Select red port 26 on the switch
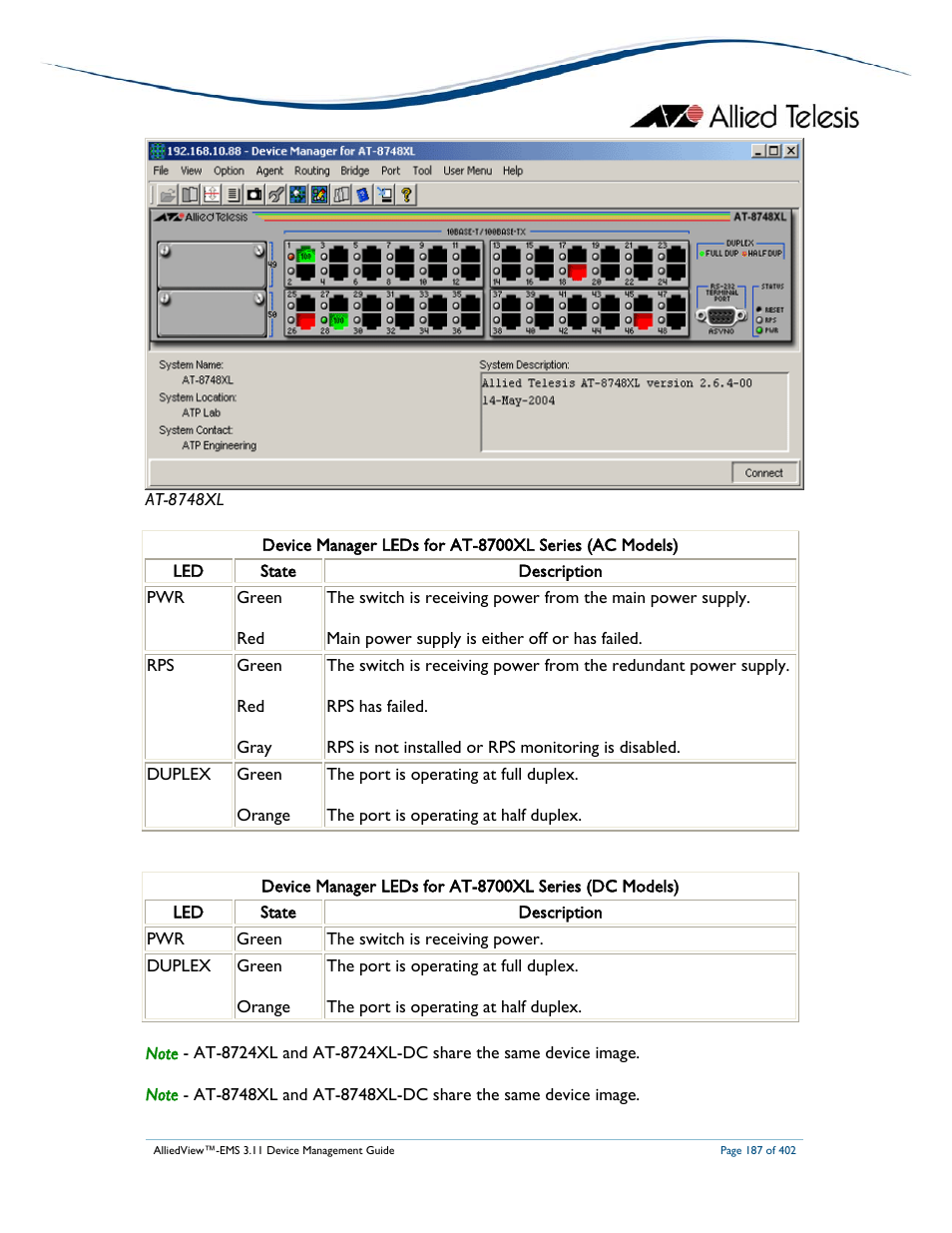The image size is (952, 1233). point(305,319)
